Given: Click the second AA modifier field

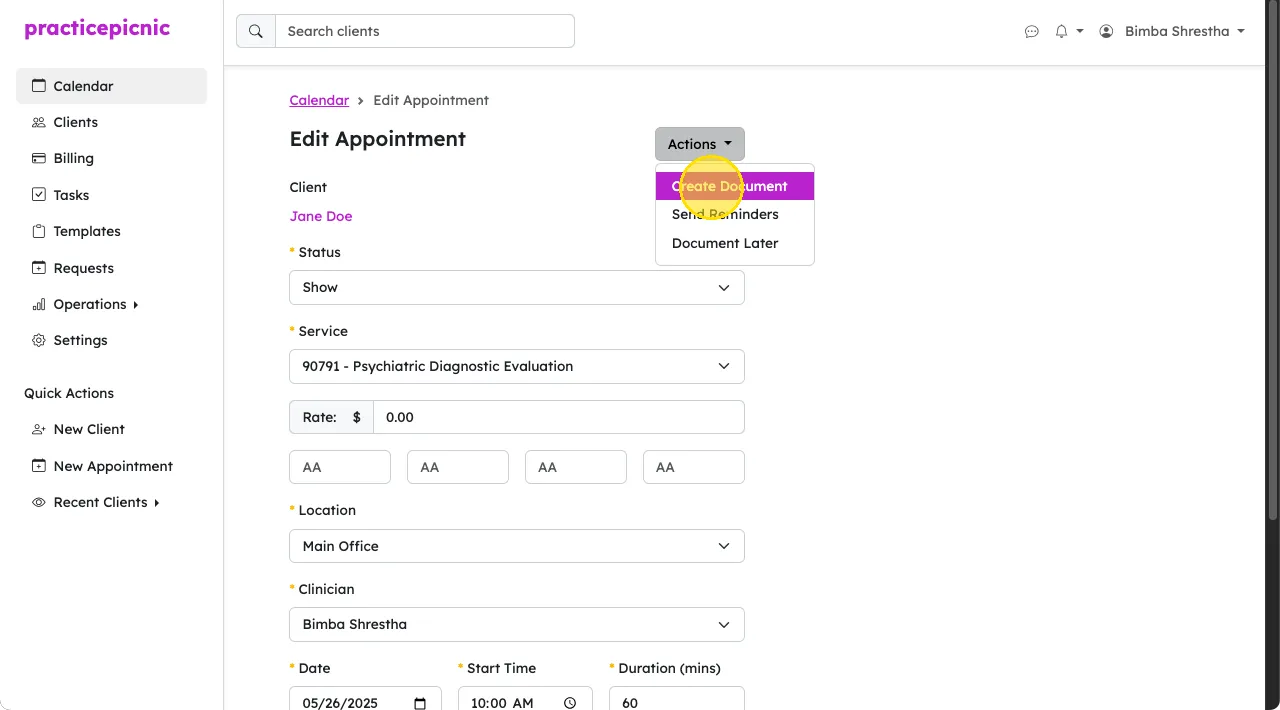Looking at the screenshot, I should coord(458,467).
